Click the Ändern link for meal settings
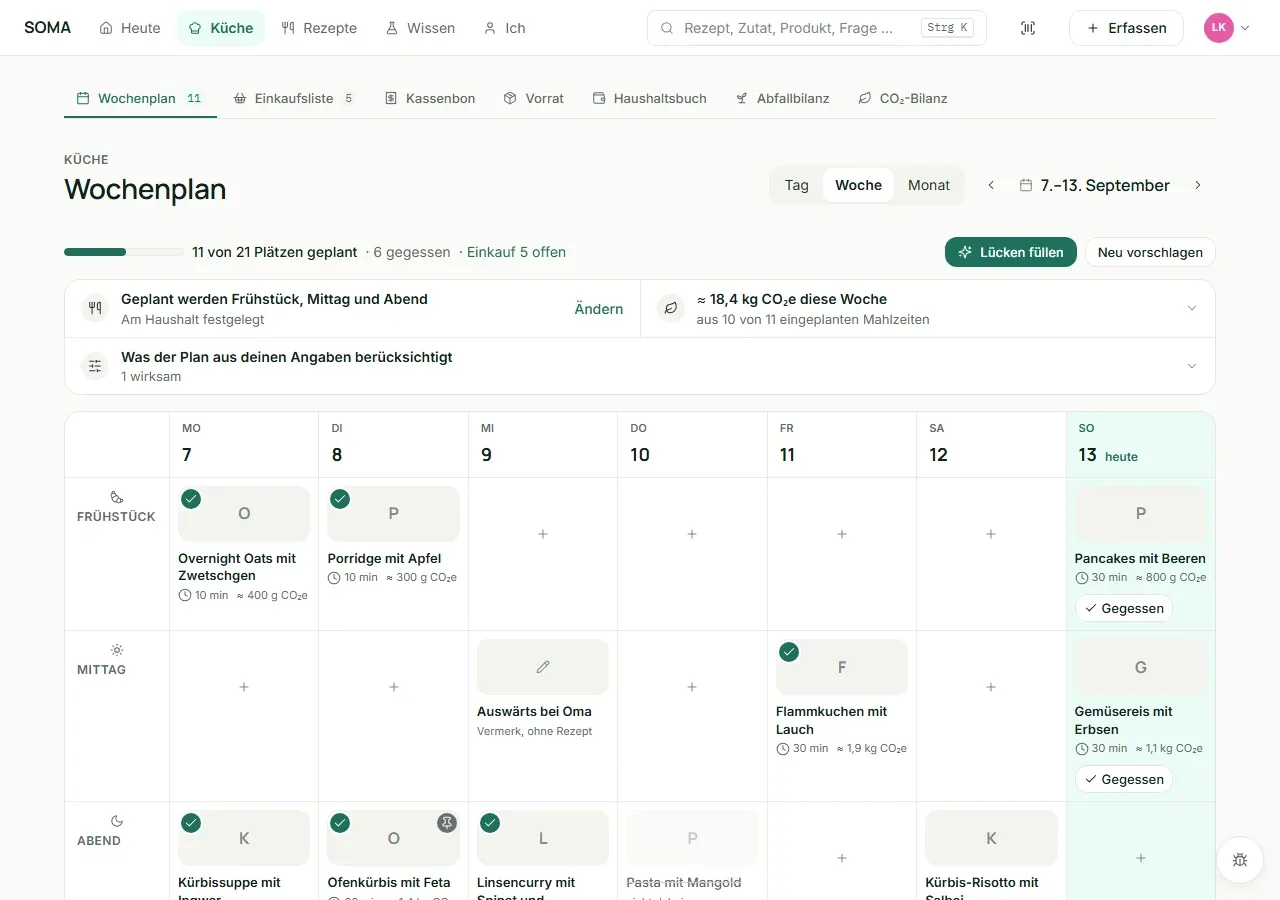 (x=599, y=309)
